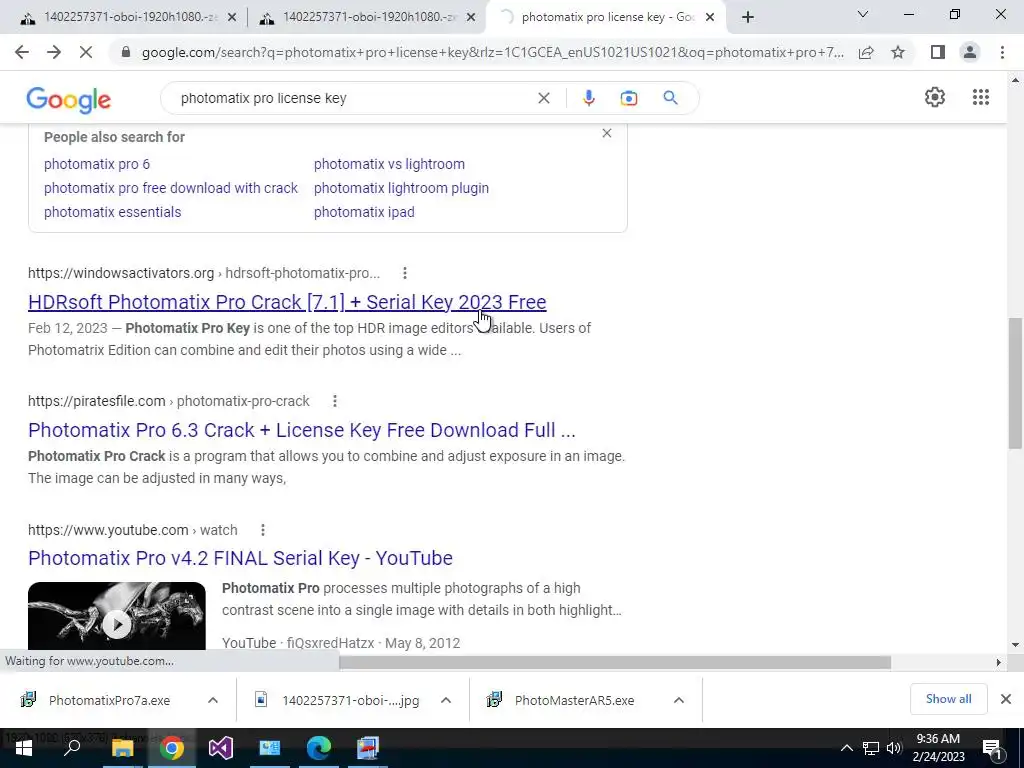Screen dimensions: 1024x768
Task: Click the horizontal scrollbar right arrow
Action: click(x=999, y=662)
